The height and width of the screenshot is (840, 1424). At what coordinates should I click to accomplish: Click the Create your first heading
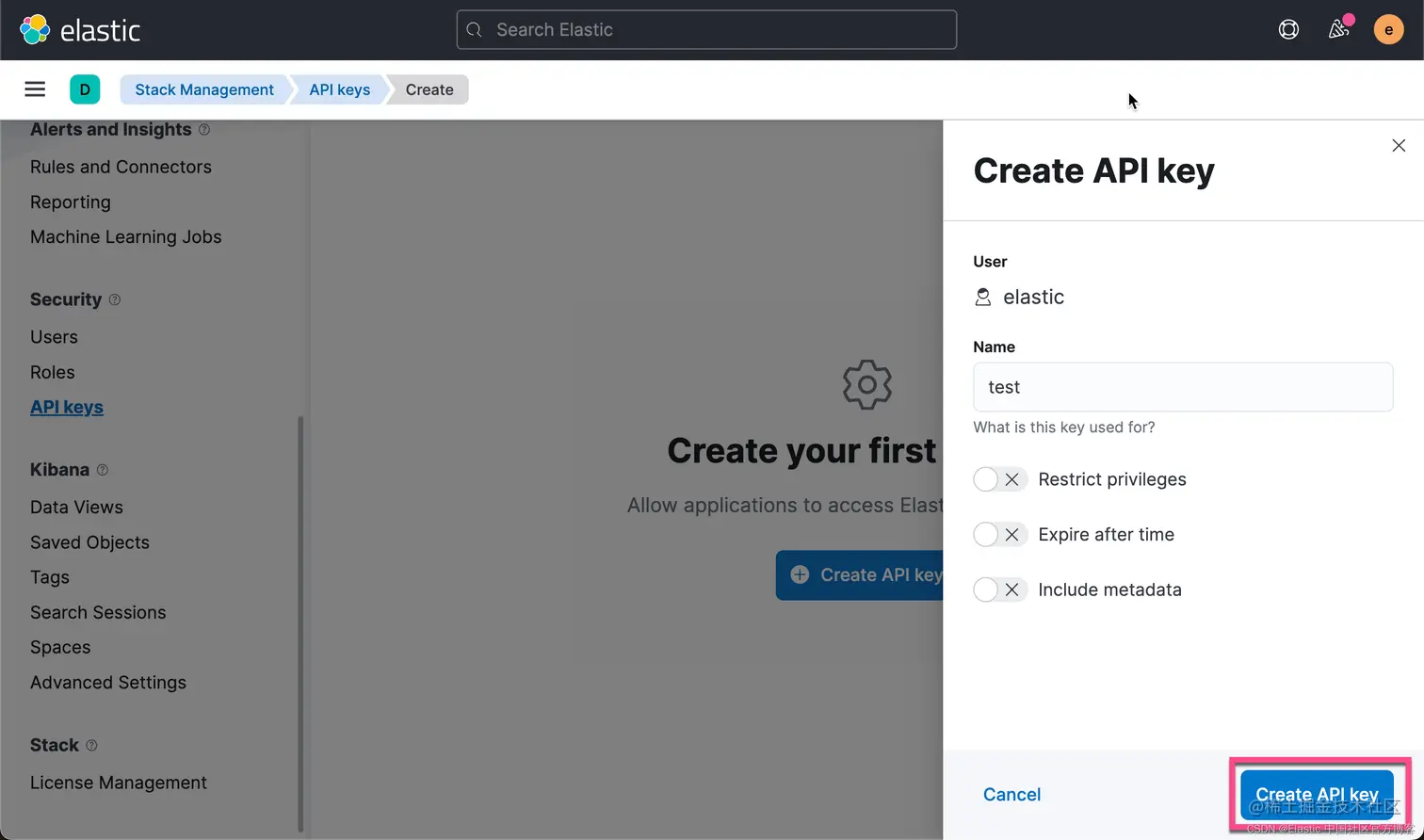coord(801,451)
